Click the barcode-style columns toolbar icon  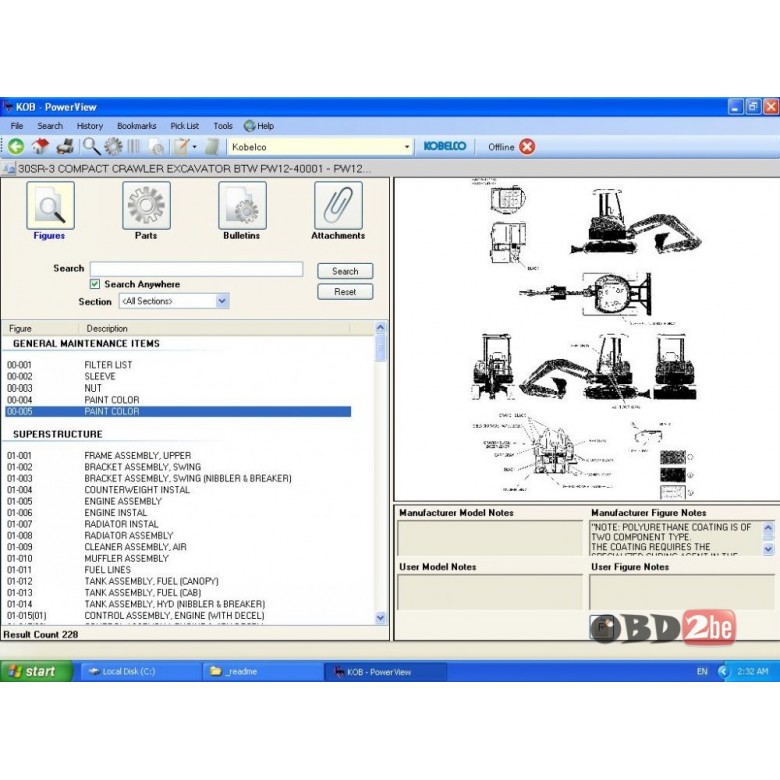click(x=134, y=147)
